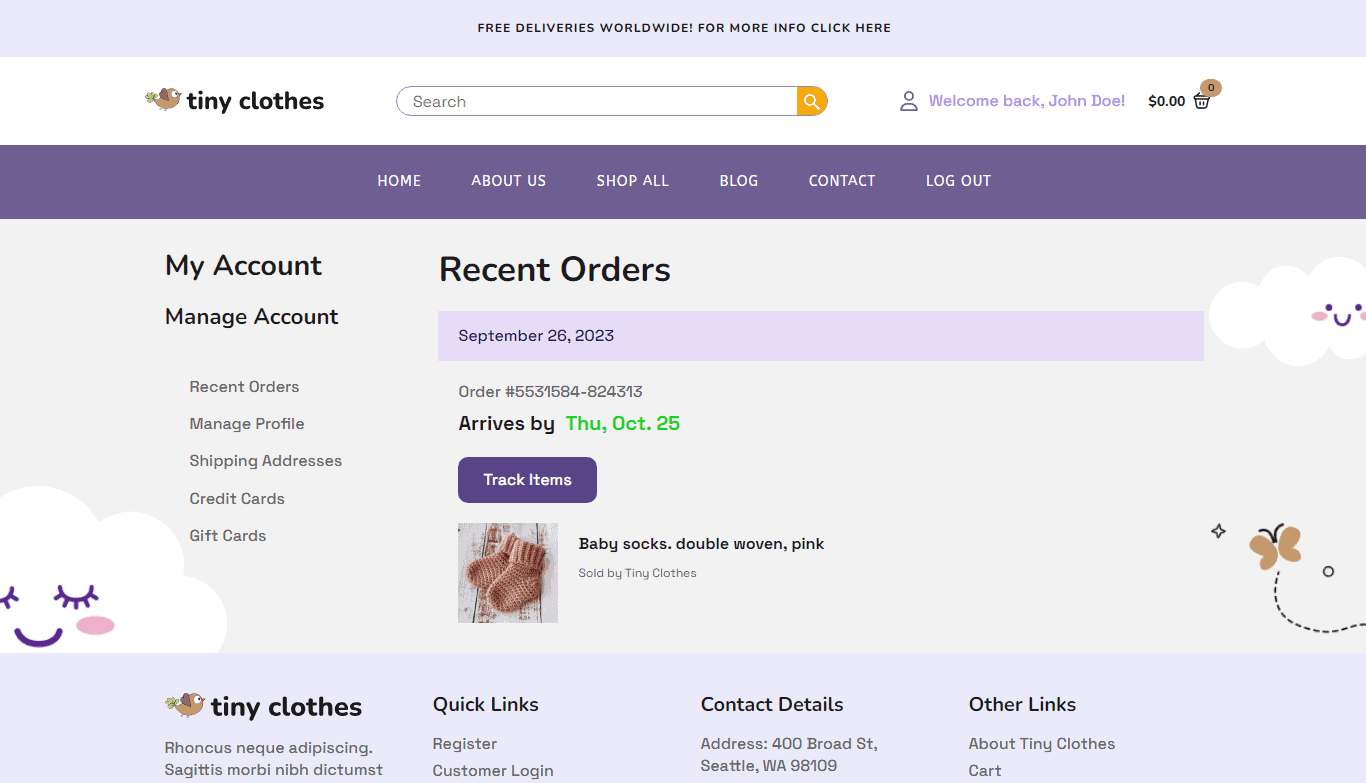Click the orange search magnifier icon

tap(811, 101)
